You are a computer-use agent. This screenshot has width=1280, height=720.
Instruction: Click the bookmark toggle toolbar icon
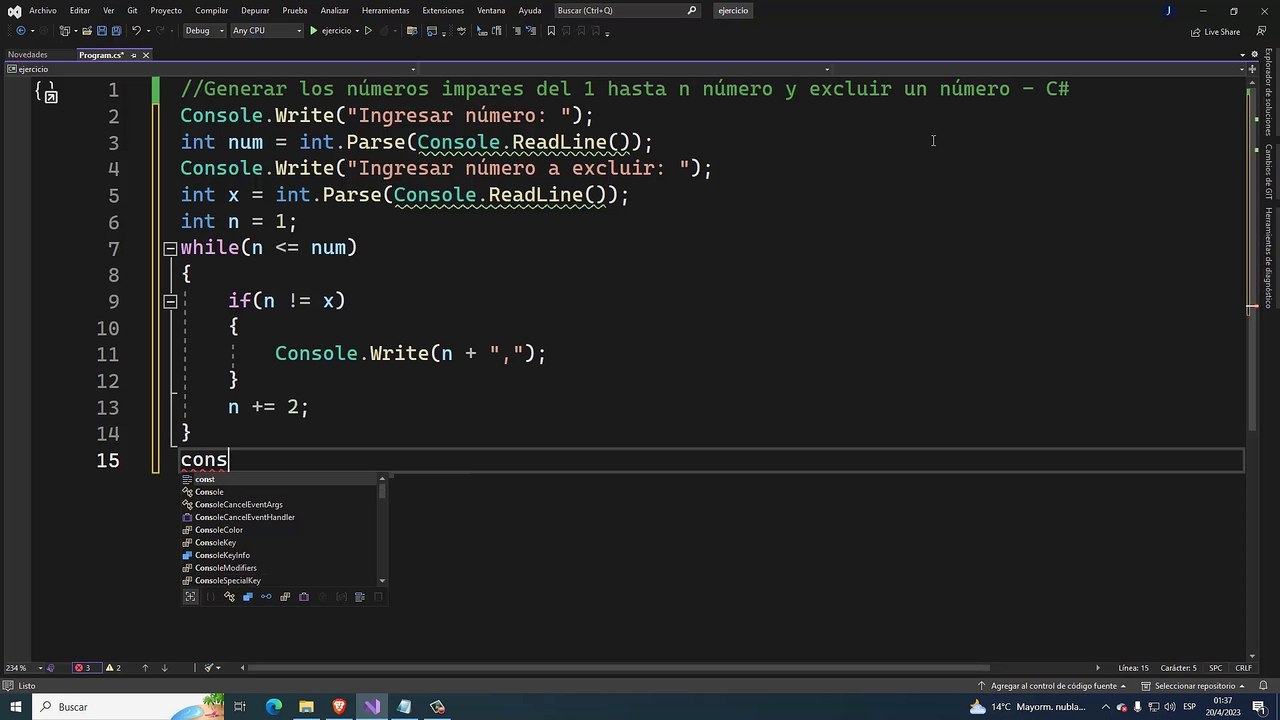click(551, 31)
